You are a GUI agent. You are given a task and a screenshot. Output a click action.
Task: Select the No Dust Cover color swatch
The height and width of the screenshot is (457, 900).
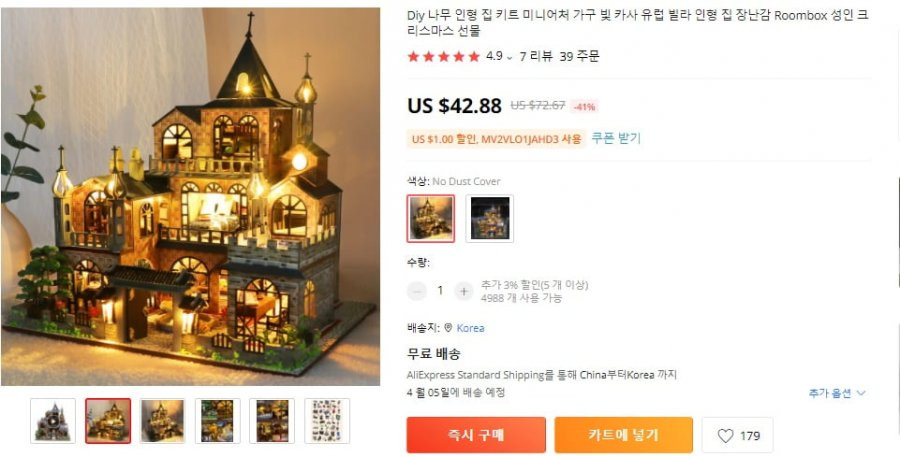pos(431,218)
